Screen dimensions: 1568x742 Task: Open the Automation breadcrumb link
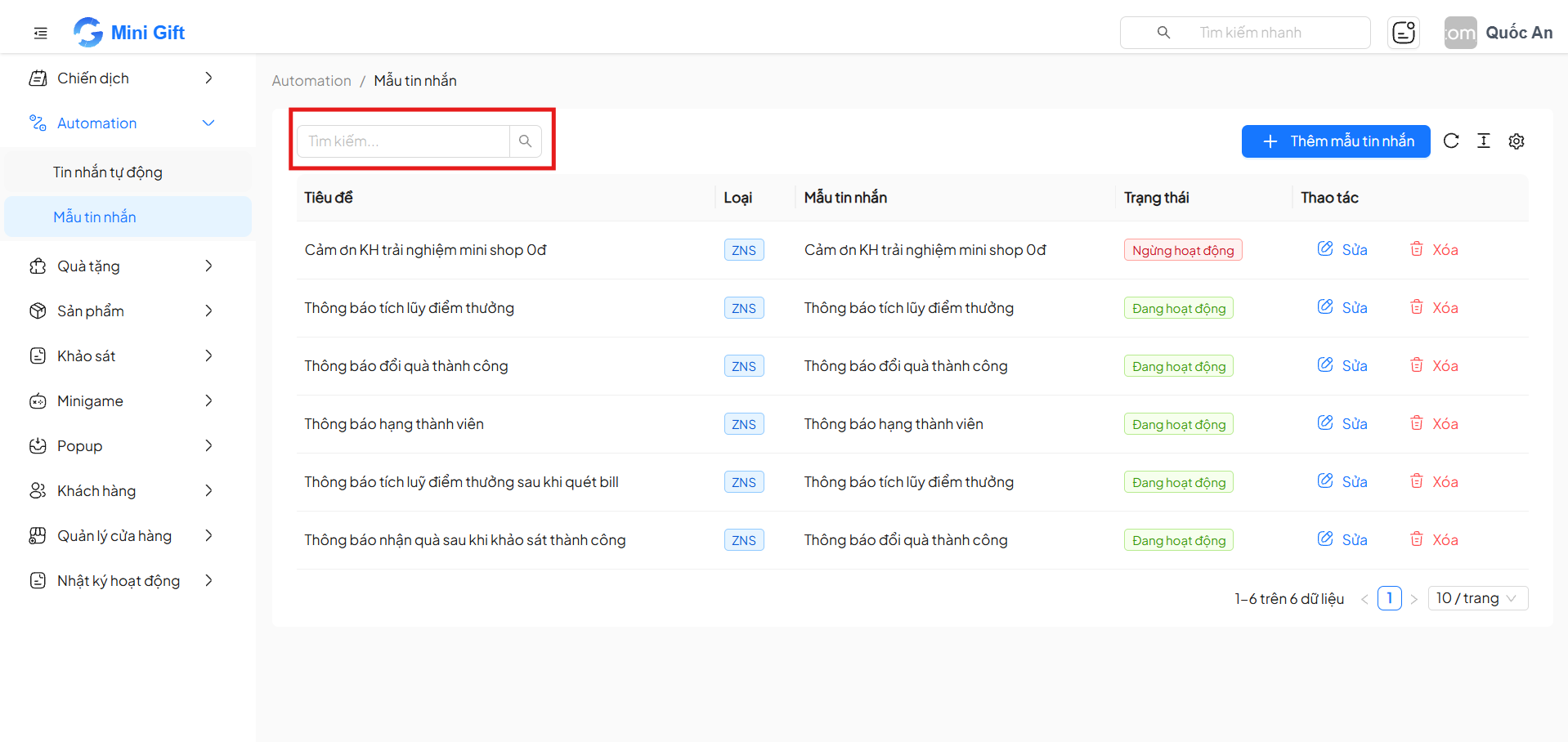pyautogui.click(x=311, y=81)
